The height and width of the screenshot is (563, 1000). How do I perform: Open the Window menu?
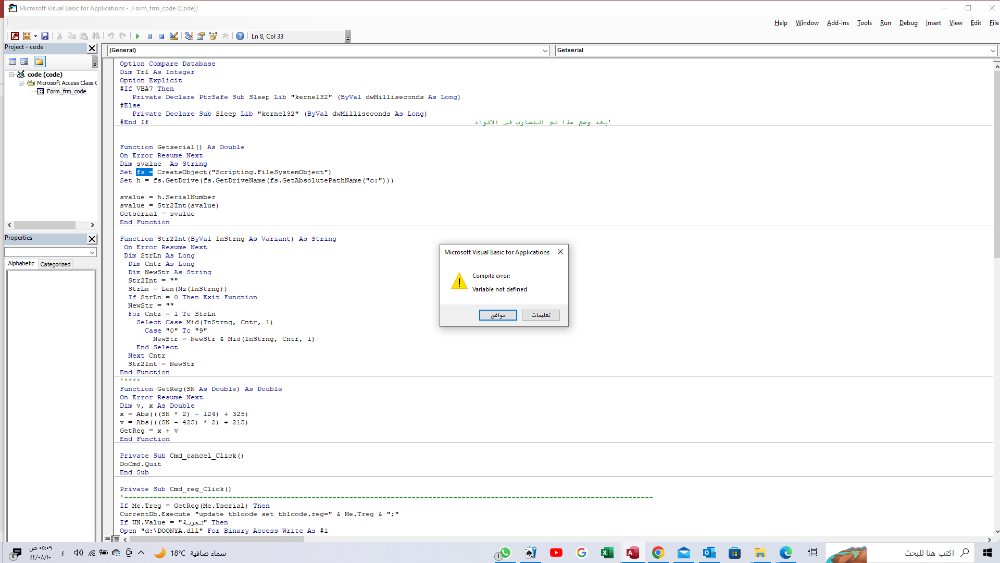click(x=807, y=23)
